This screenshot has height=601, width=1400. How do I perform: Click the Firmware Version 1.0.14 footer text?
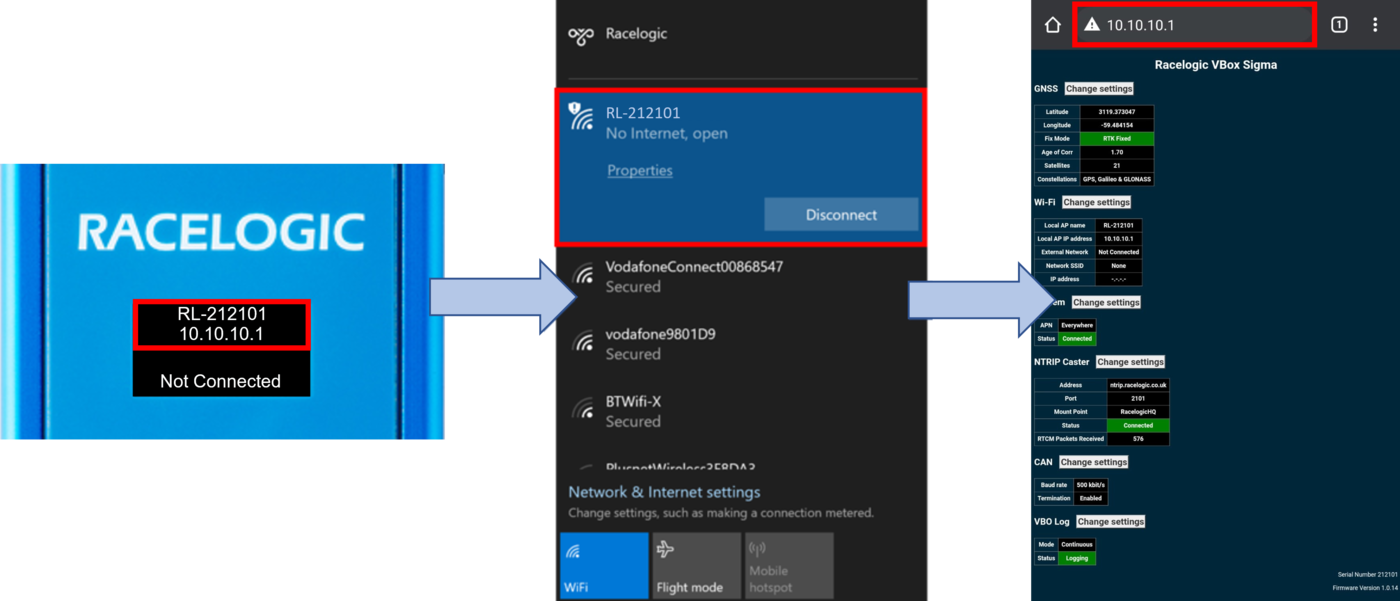1364,588
